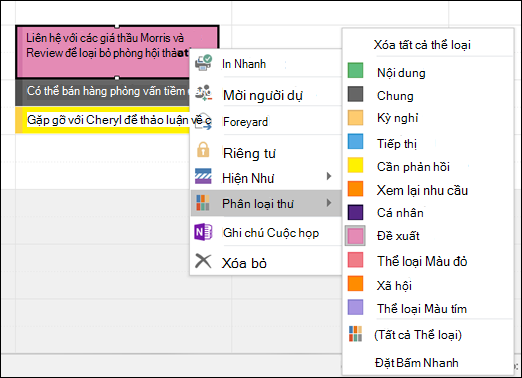522x378 pixels.
Task: Select the Chung category label
Action: pos(395,96)
